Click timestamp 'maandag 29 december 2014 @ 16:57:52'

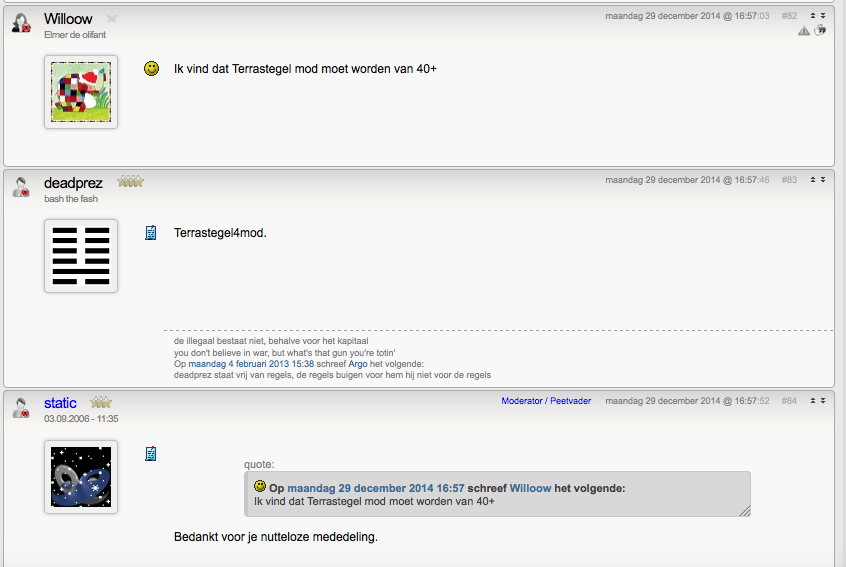coord(687,401)
